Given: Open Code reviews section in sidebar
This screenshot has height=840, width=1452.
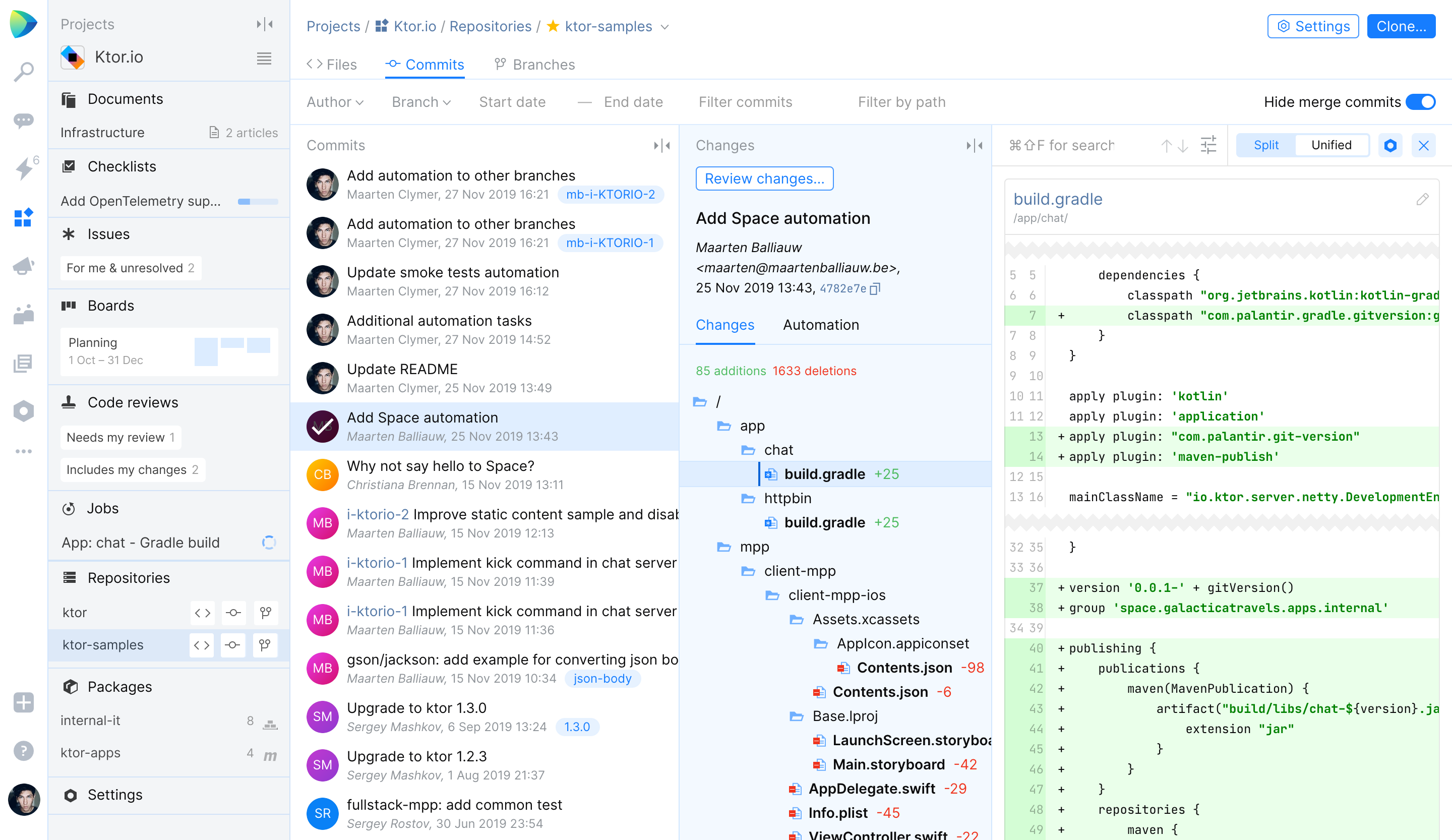Looking at the screenshot, I should coord(133,402).
